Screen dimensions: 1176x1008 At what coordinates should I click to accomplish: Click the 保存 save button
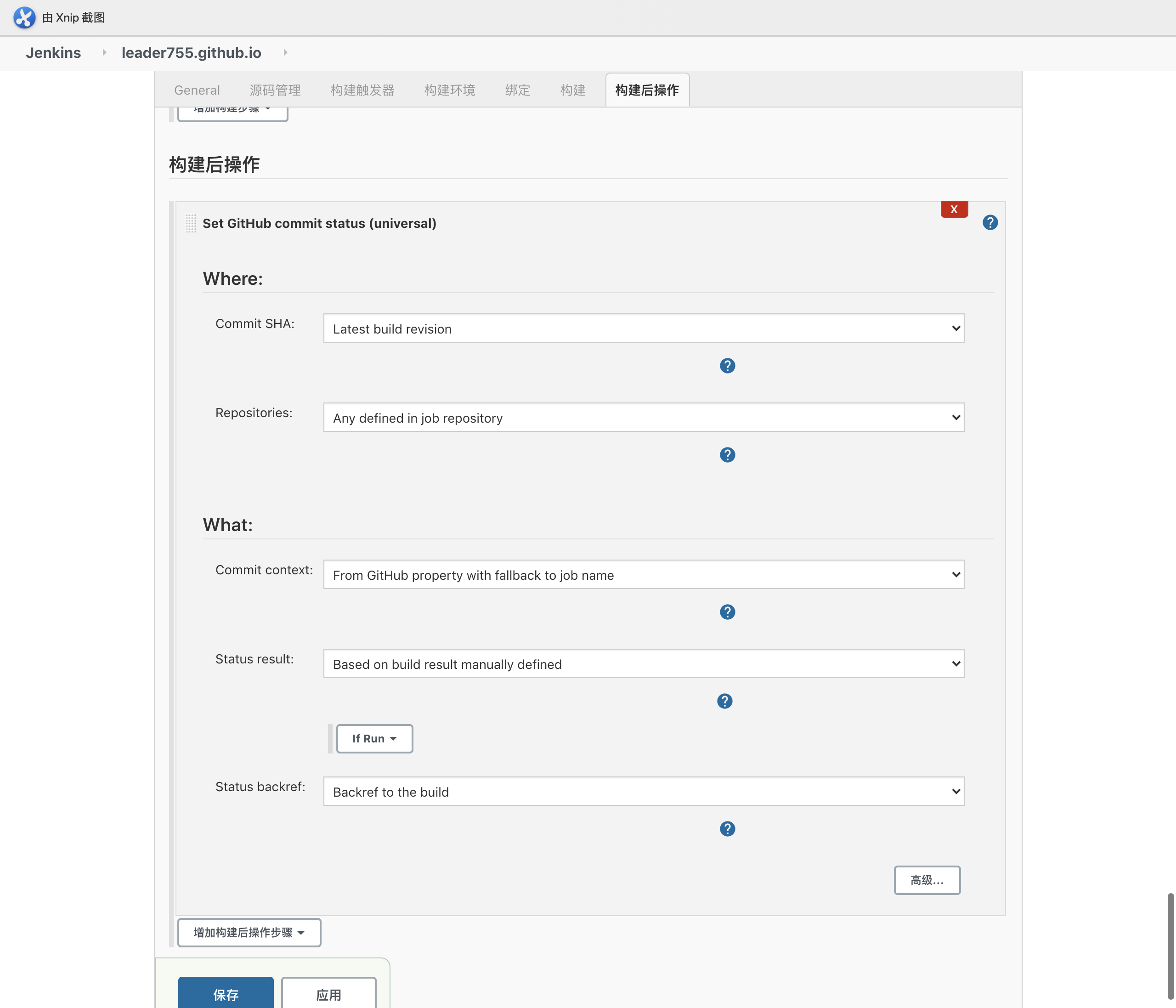pyautogui.click(x=226, y=994)
